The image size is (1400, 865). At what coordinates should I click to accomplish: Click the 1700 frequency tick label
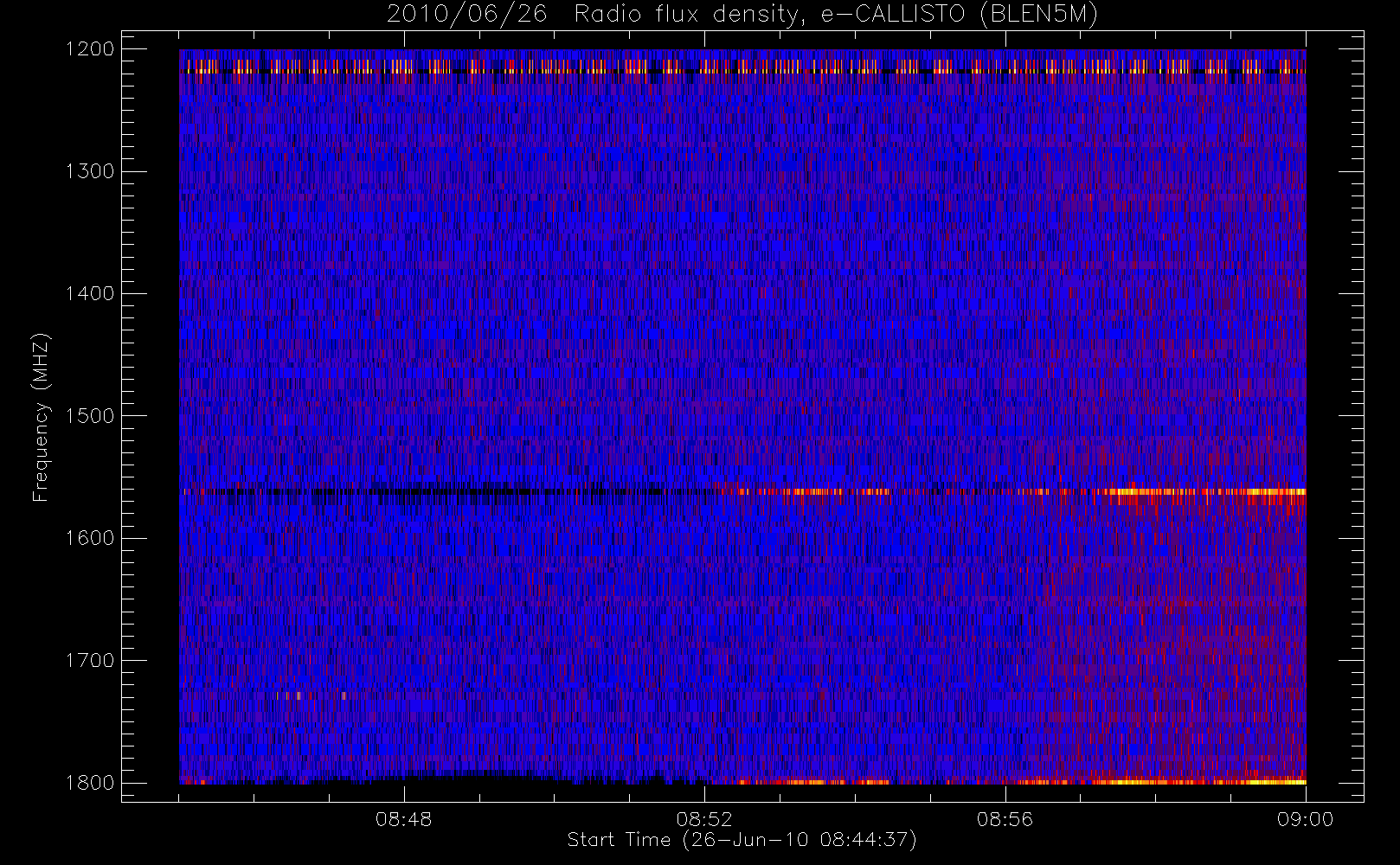pos(90,660)
